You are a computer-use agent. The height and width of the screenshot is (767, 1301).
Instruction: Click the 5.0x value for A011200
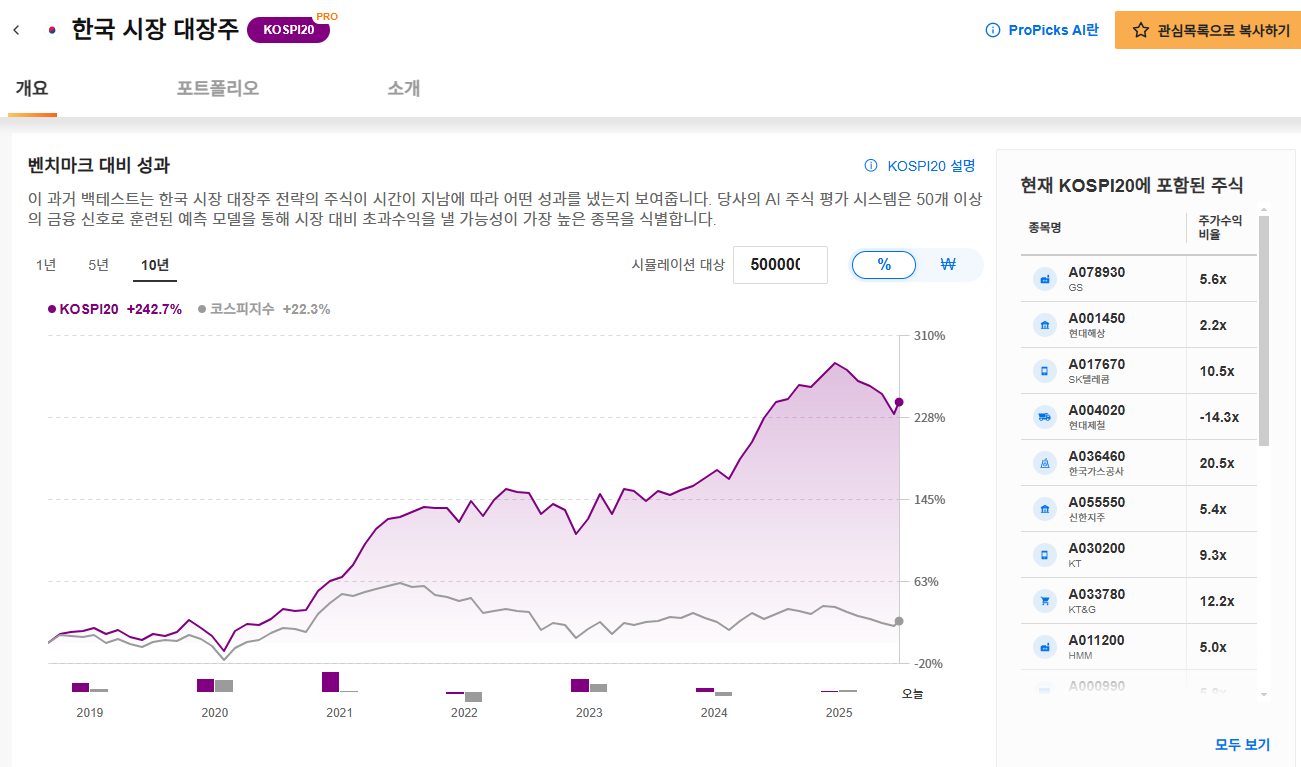[x=1213, y=647]
